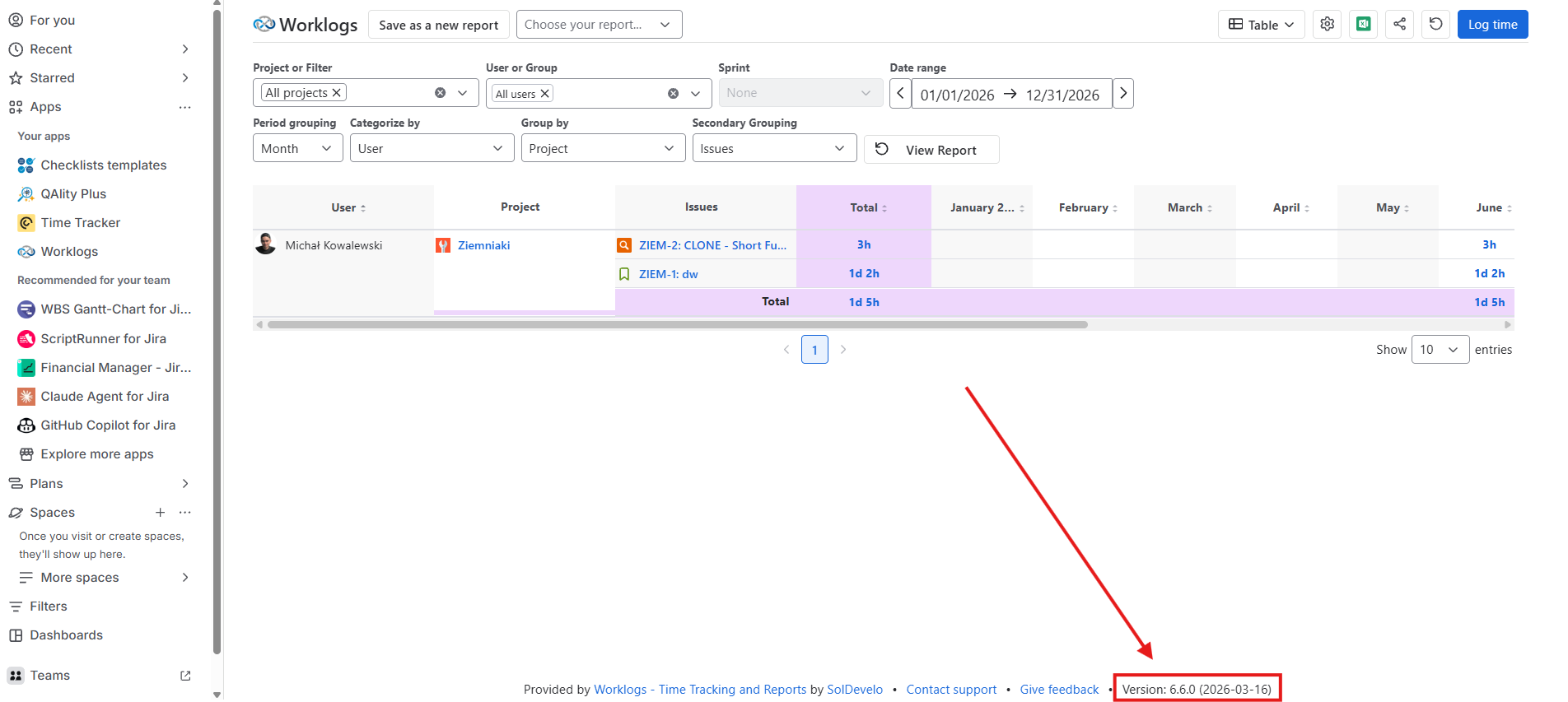Open the Period grouping Month dropdown
Image resolution: width=1568 pixels, height=702 pixels.
[x=297, y=149]
